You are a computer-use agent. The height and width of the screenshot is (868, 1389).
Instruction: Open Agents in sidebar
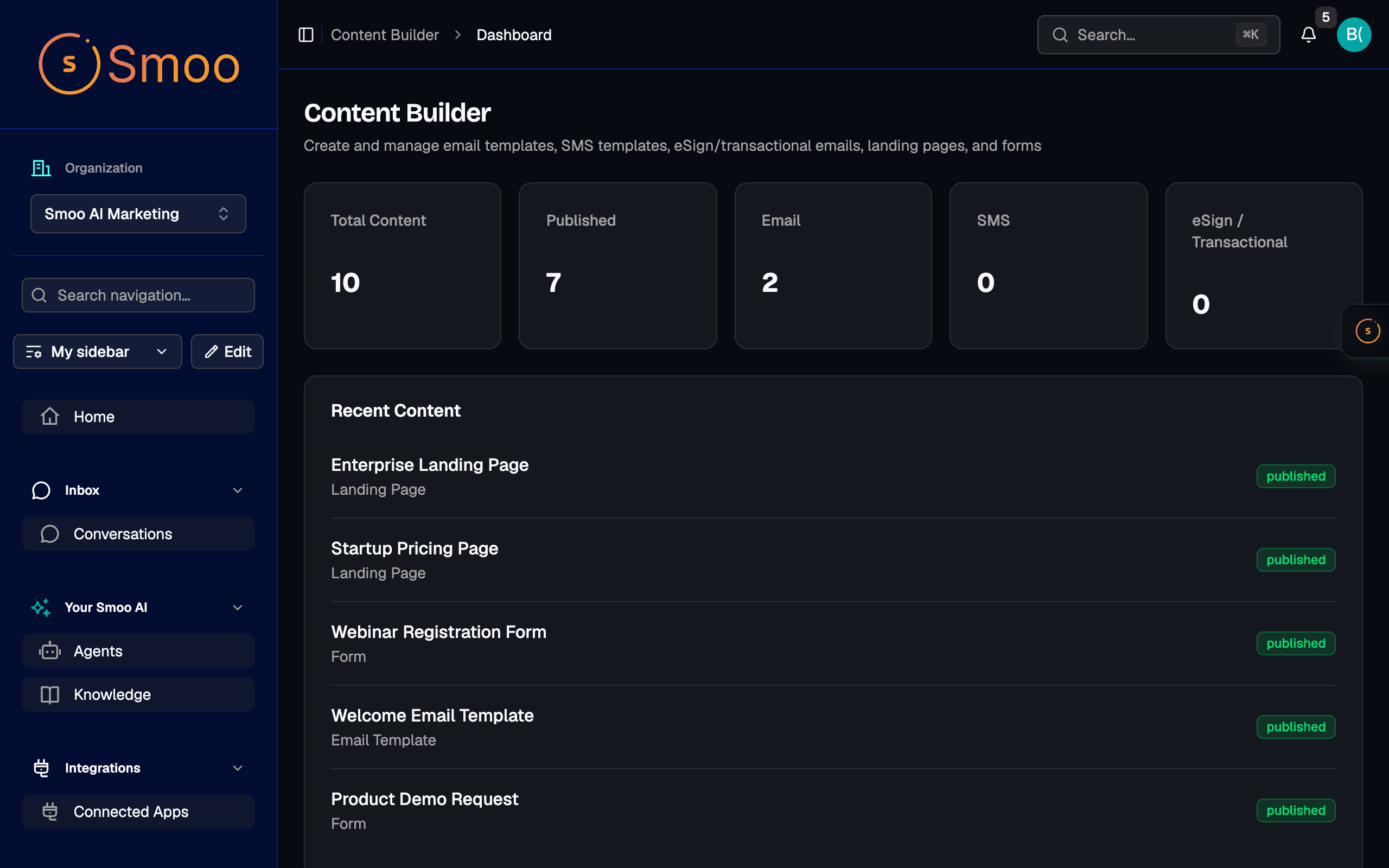point(138,651)
